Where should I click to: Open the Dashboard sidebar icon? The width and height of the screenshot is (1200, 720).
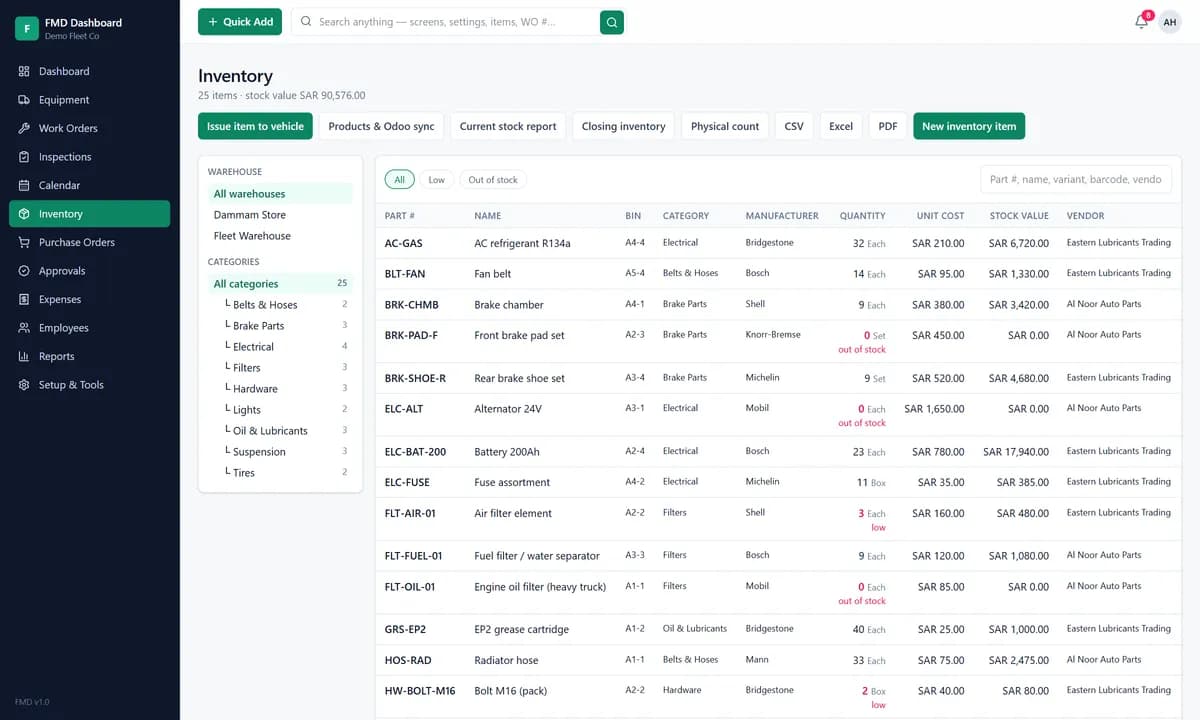24,72
